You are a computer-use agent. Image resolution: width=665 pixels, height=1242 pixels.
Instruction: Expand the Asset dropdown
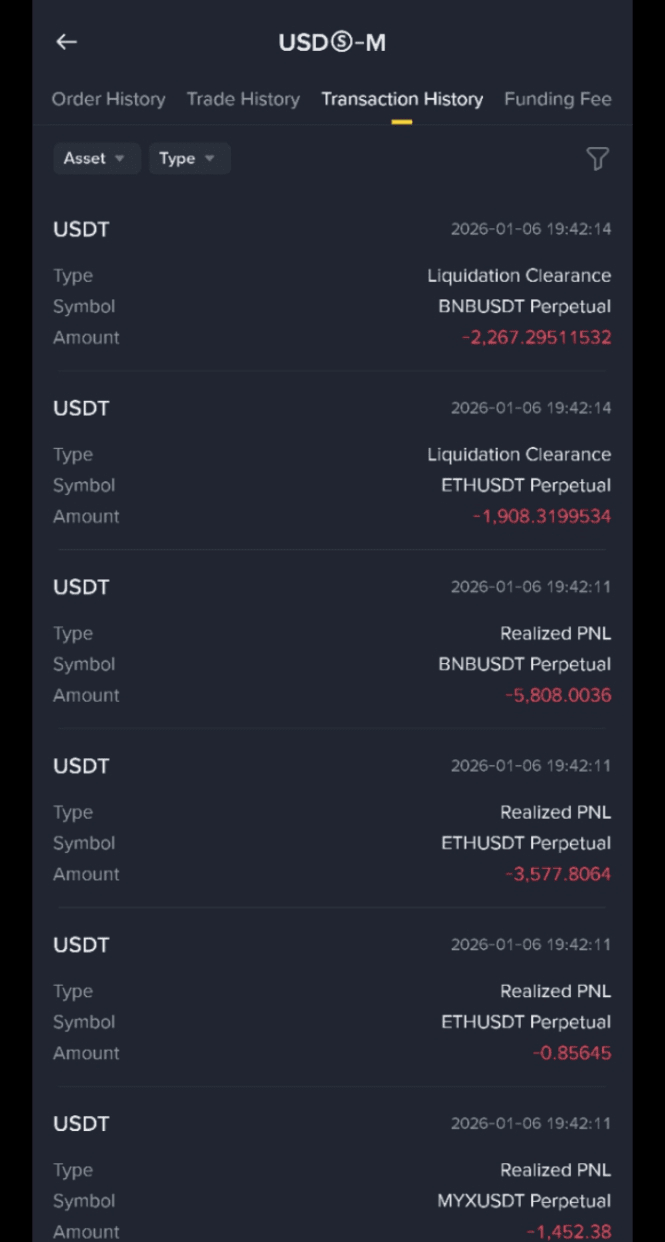click(96, 158)
